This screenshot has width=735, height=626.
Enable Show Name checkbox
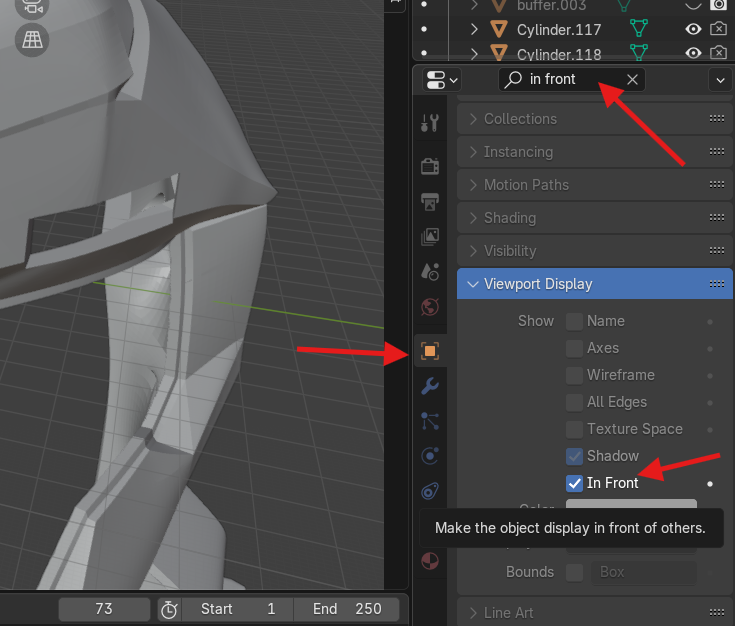pyautogui.click(x=574, y=322)
